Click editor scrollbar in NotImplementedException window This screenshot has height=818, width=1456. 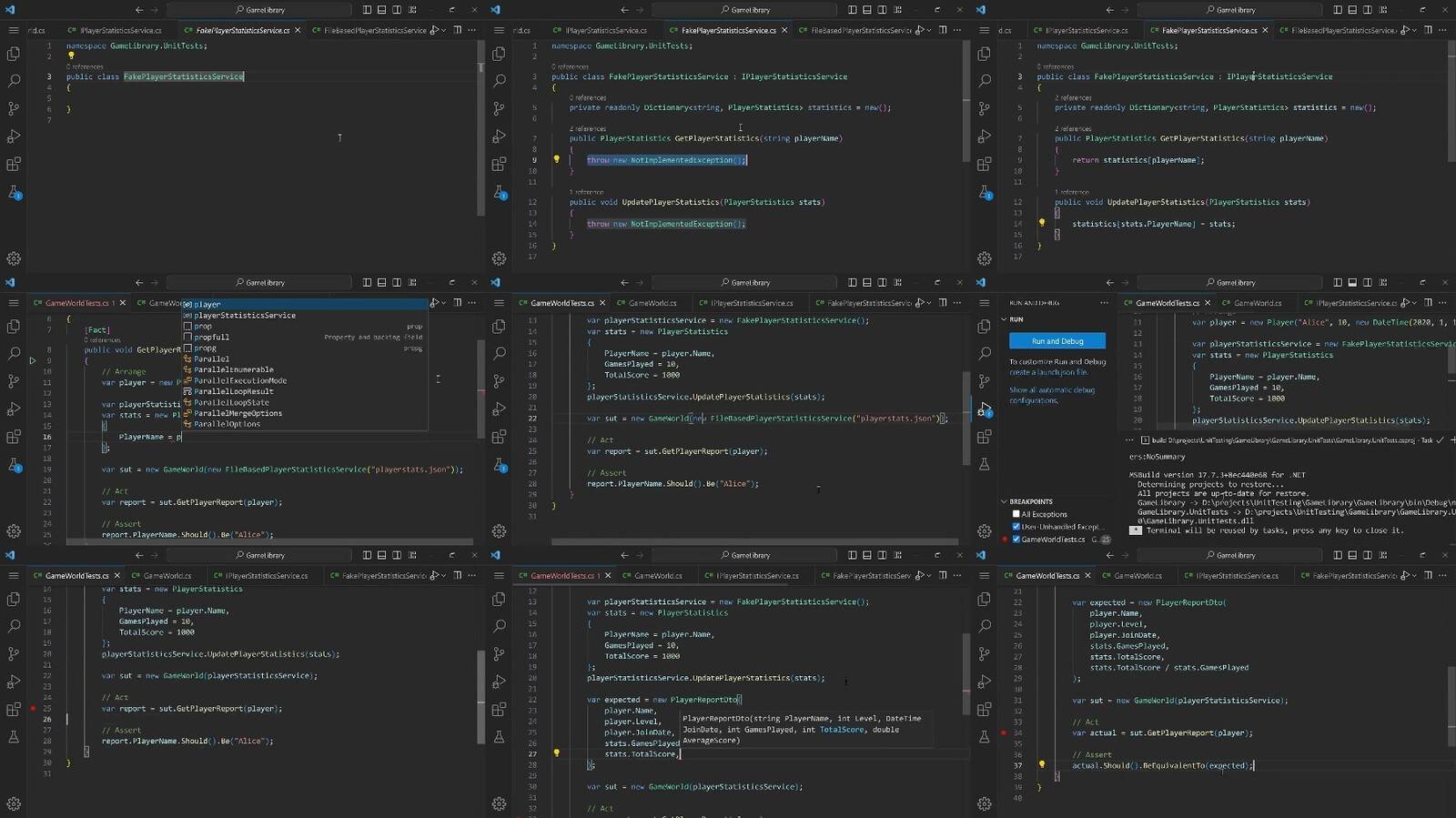point(966,100)
